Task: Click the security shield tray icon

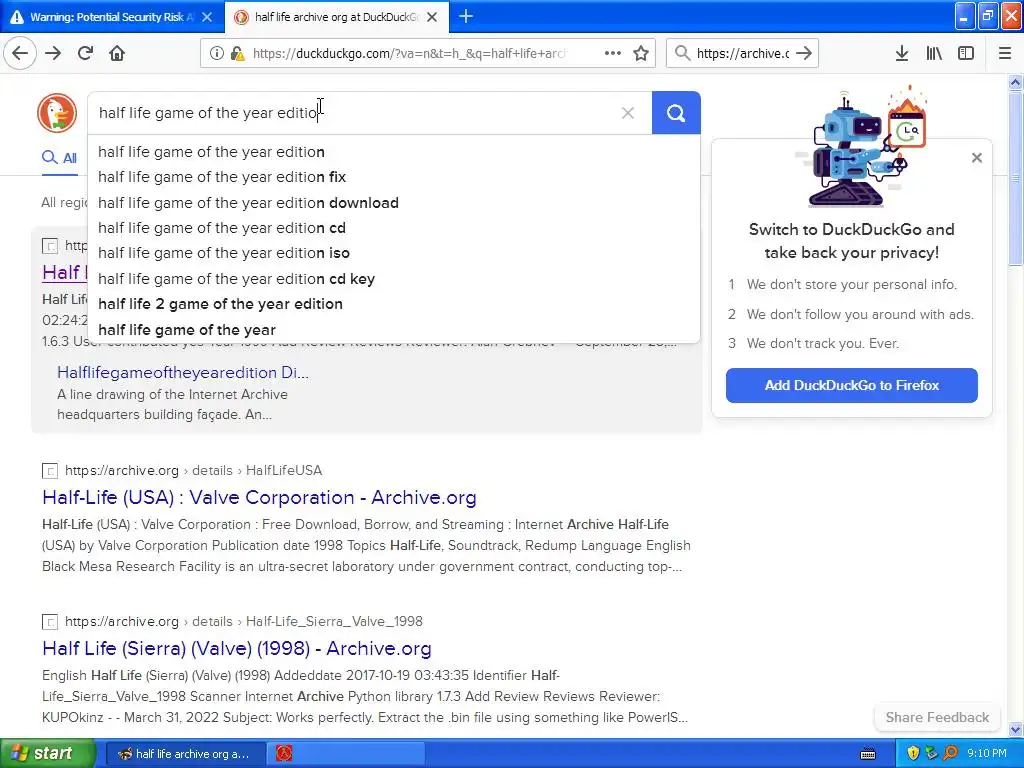Action: coord(913,754)
